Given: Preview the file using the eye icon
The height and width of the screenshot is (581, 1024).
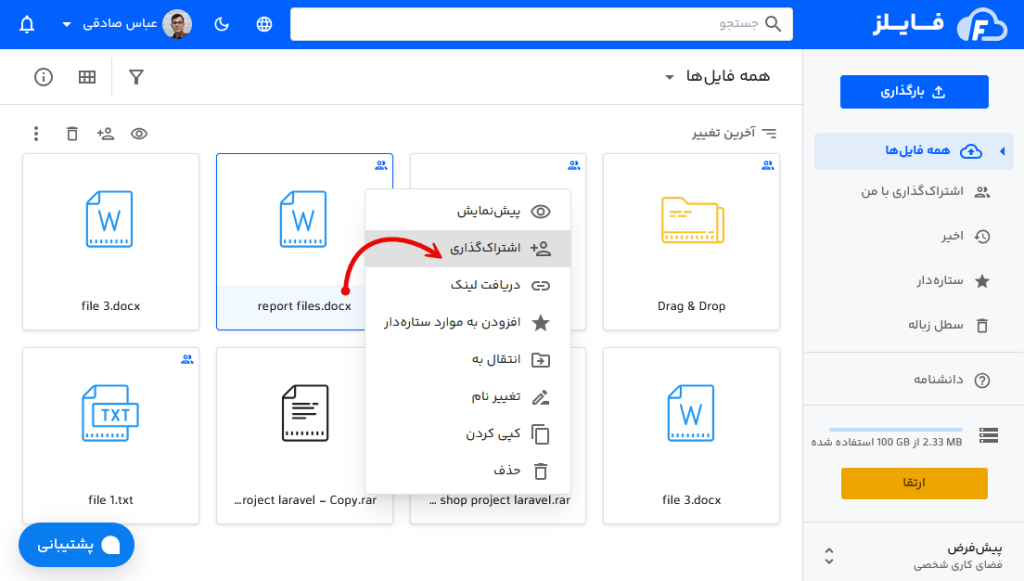Looking at the screenshot, I should click(139, 132).
